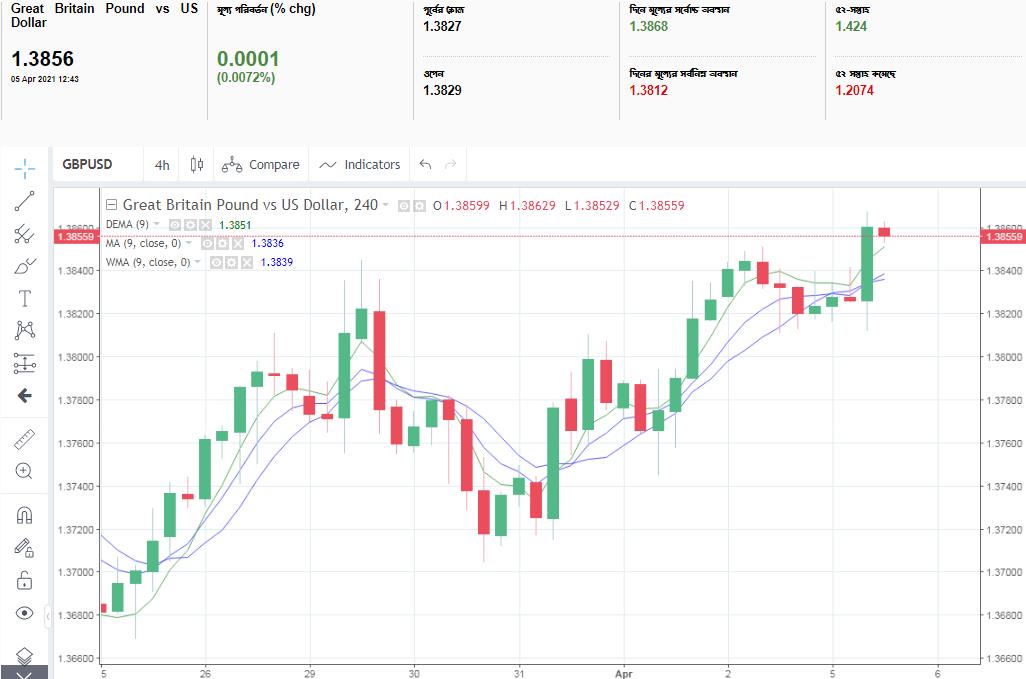The height and width of the screenshot is (679, 1026).
Task: Select the Text annotation tool
Action: [x=25, y=298]
